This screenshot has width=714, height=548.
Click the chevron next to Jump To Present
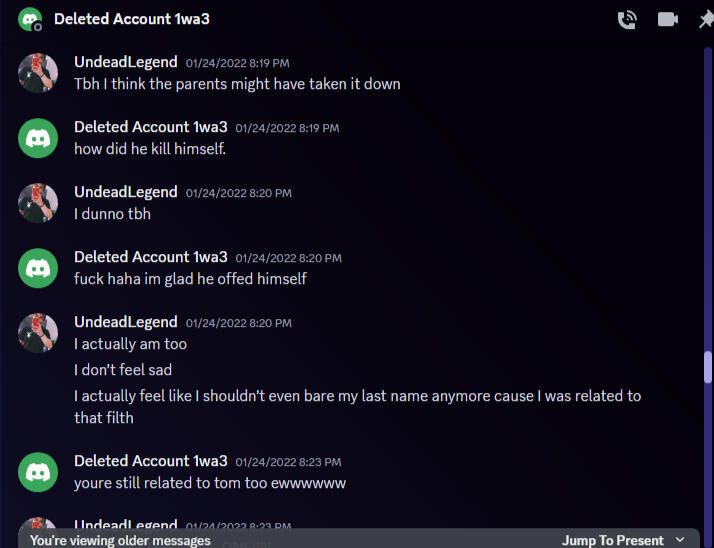(681, 540)
